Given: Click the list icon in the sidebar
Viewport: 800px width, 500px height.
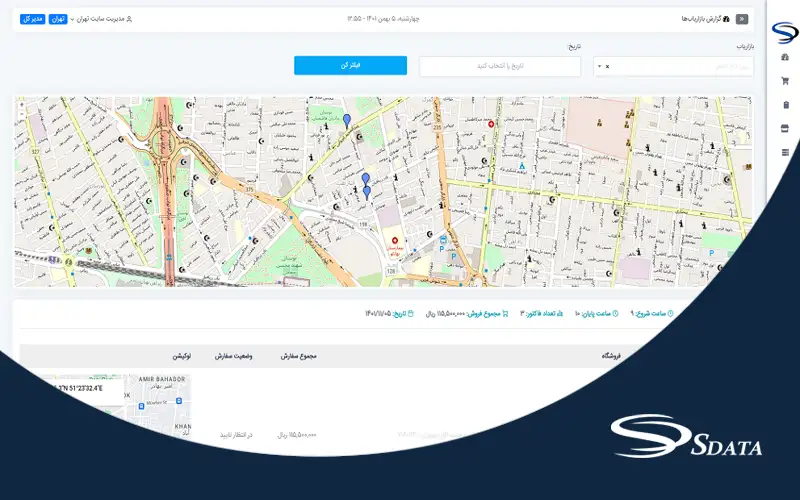Looking at the screenshot, I should coord(785,152).
